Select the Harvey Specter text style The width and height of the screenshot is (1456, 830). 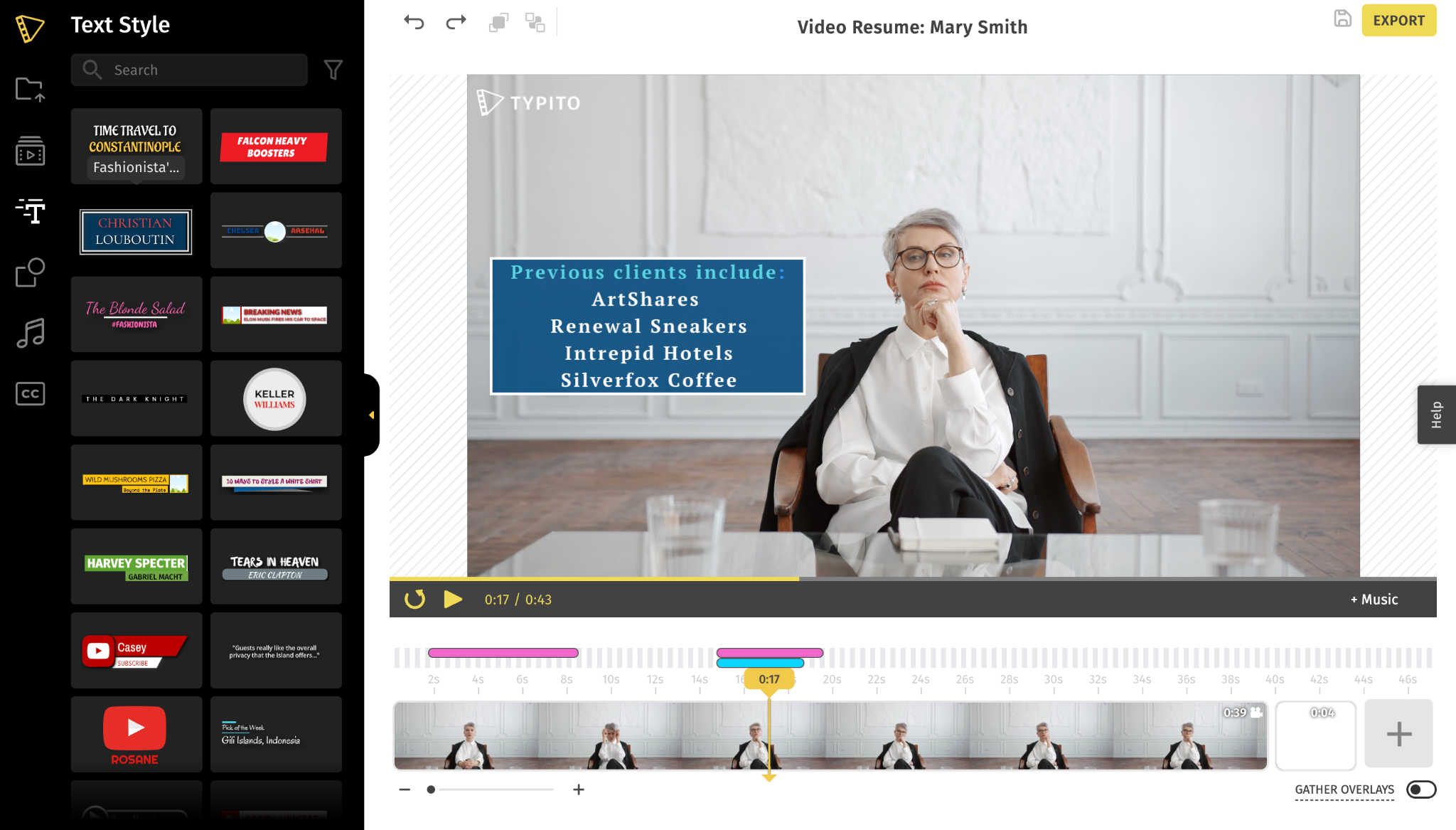click(136, 566)
